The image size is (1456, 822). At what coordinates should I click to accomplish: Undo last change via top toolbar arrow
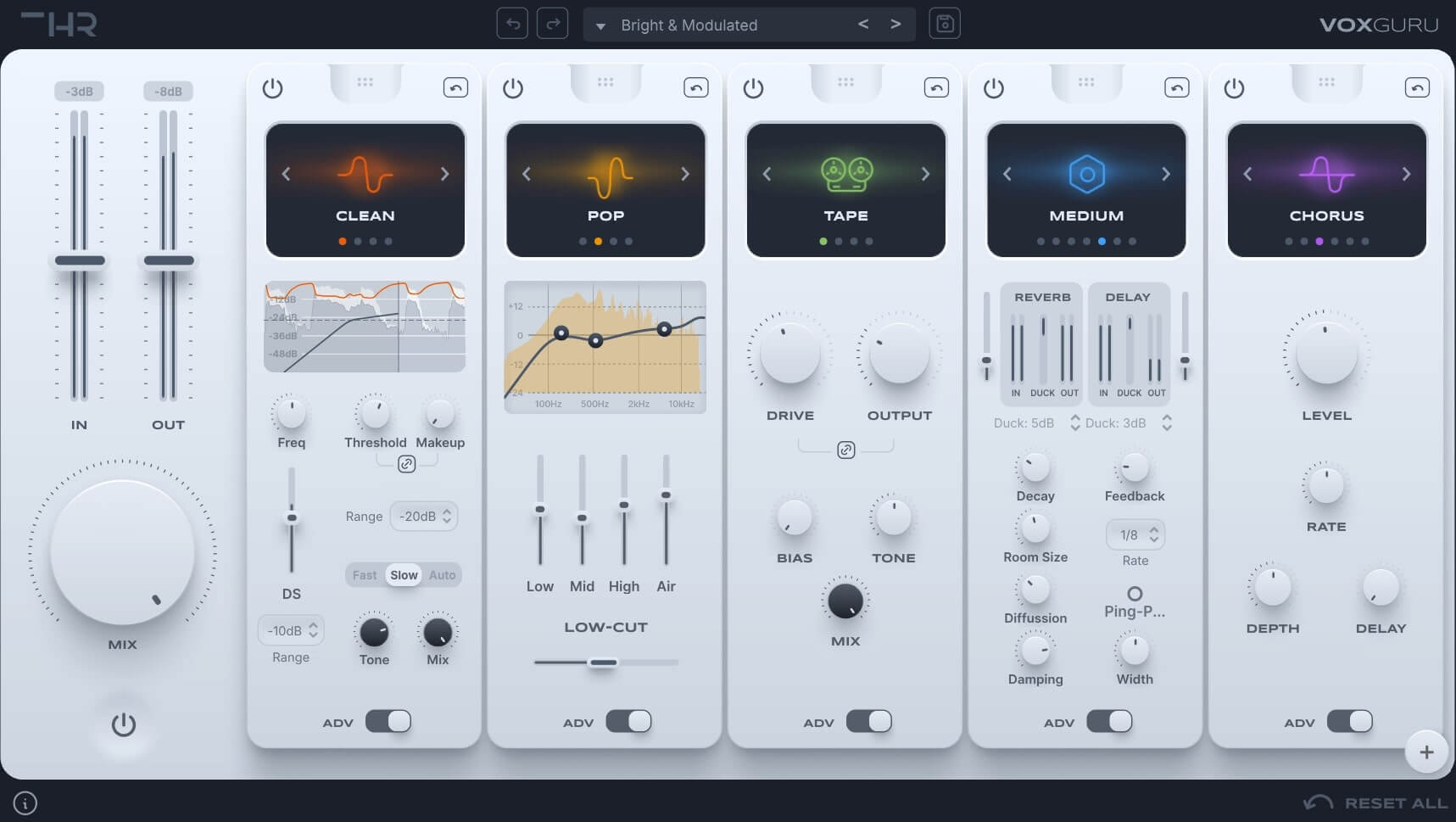pos(511,24)
